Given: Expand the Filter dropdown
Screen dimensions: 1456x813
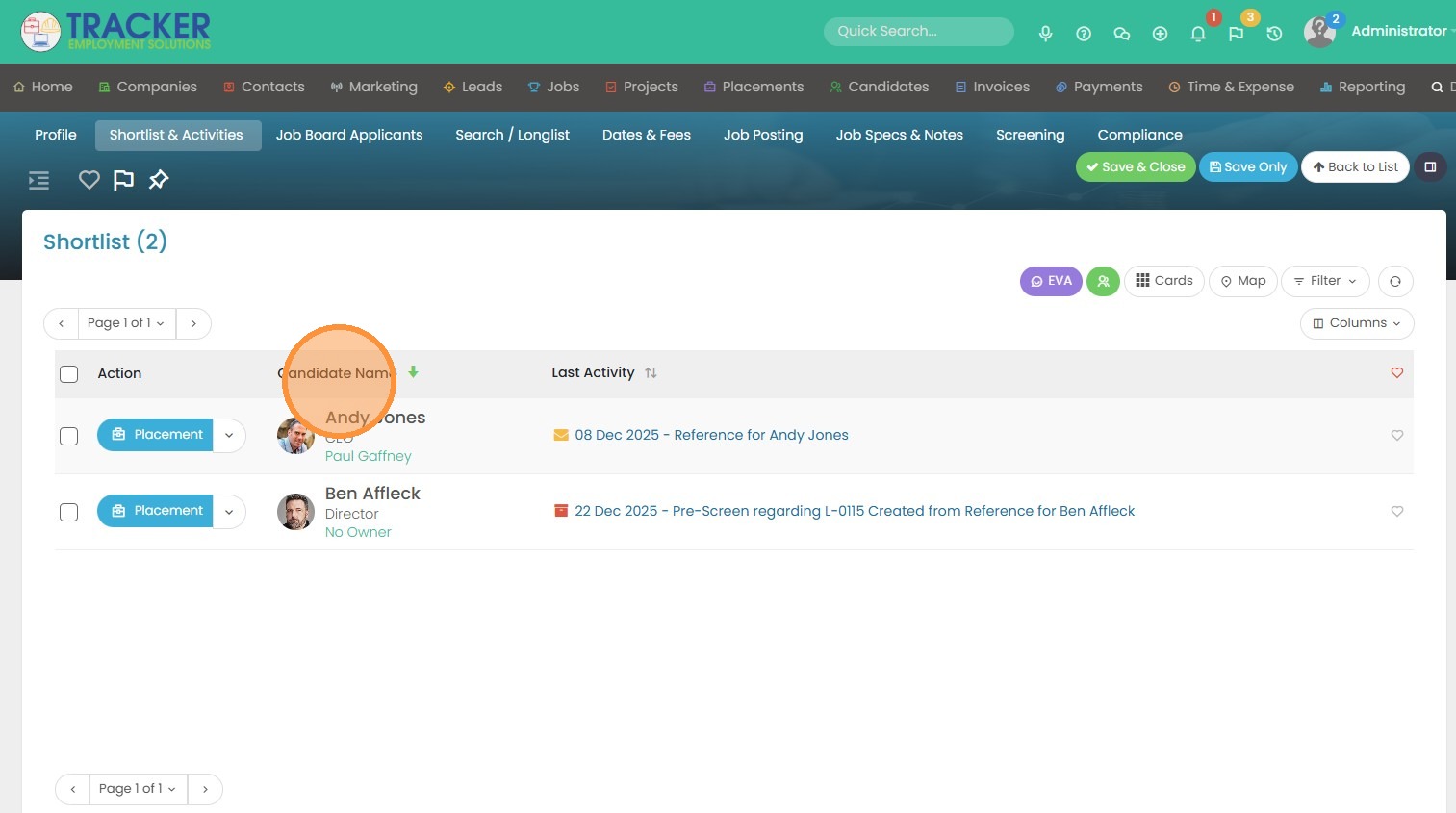Looking at the screenshot, I should (1325, 281).
